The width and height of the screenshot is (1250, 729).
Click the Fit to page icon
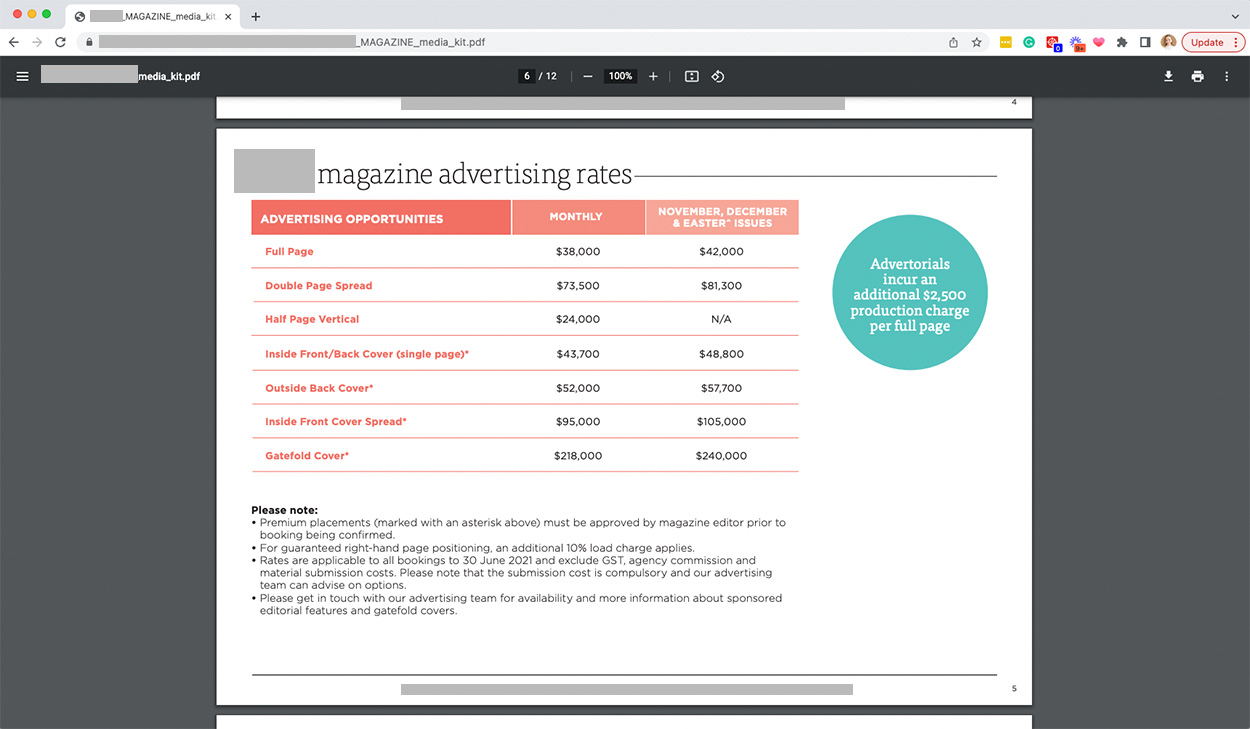(691, 76)
